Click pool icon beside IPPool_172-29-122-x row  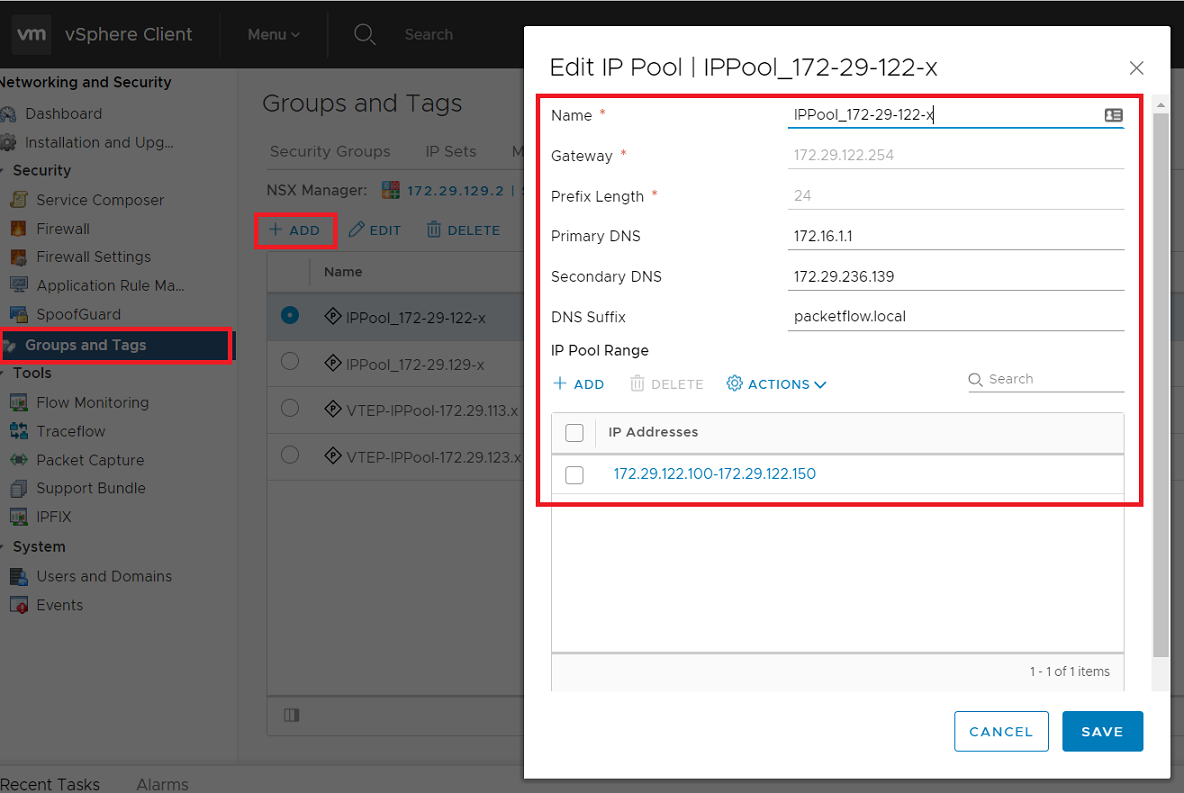tap(333, 316)
